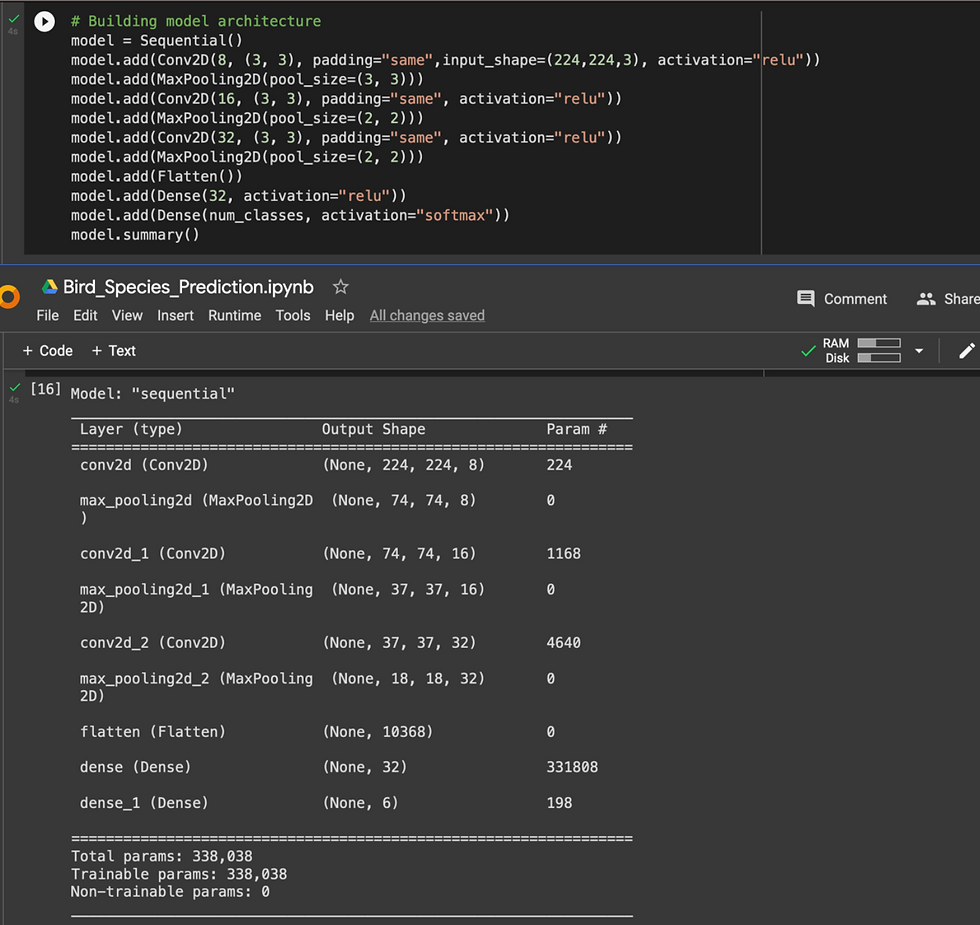Click the 'flatten (Flatten)' layer name
This screenshot has height=925, width=980.
[x=152, y=732]
